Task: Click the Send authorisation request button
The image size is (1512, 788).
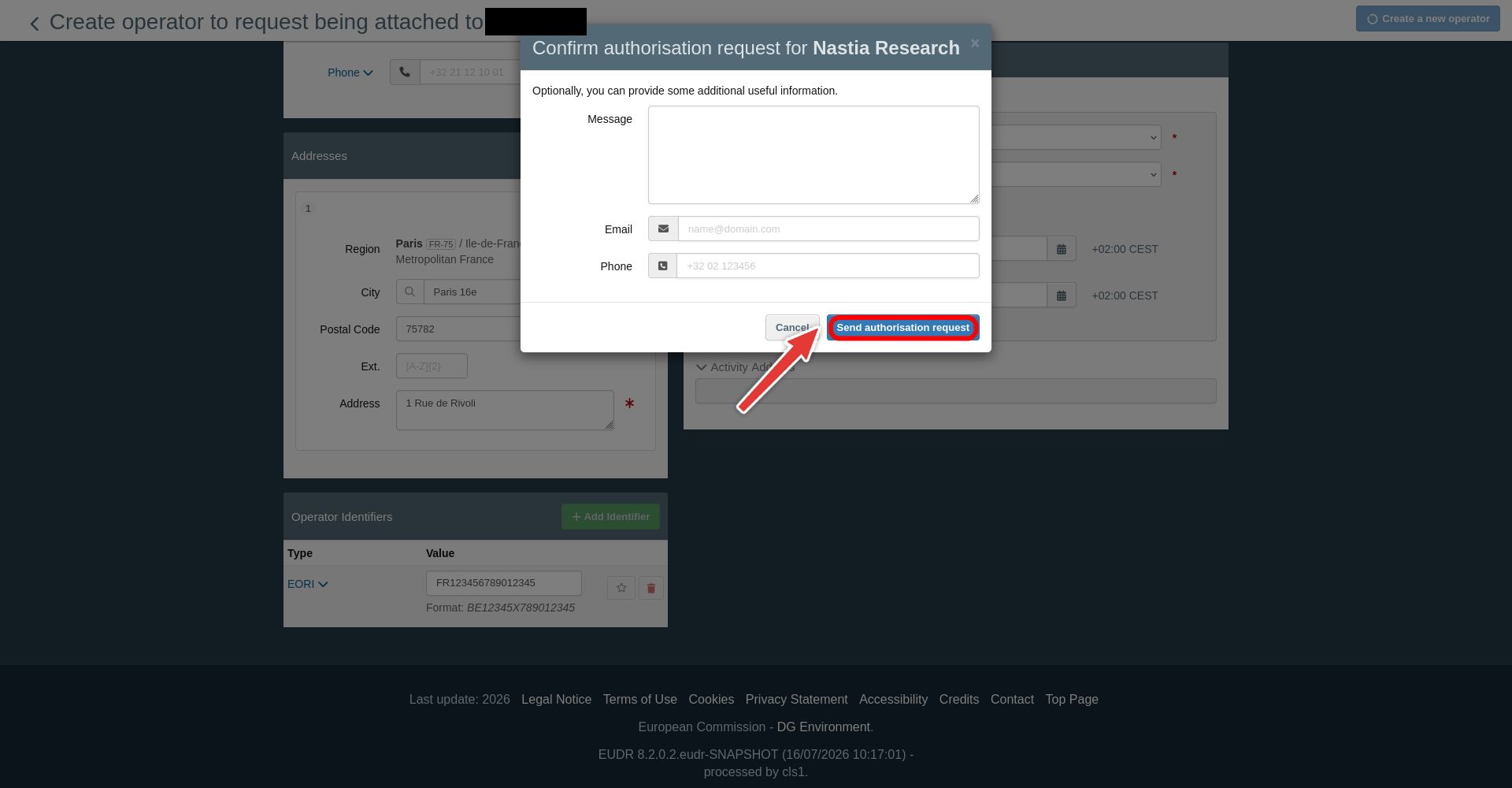Action: (x=902, y=328)
